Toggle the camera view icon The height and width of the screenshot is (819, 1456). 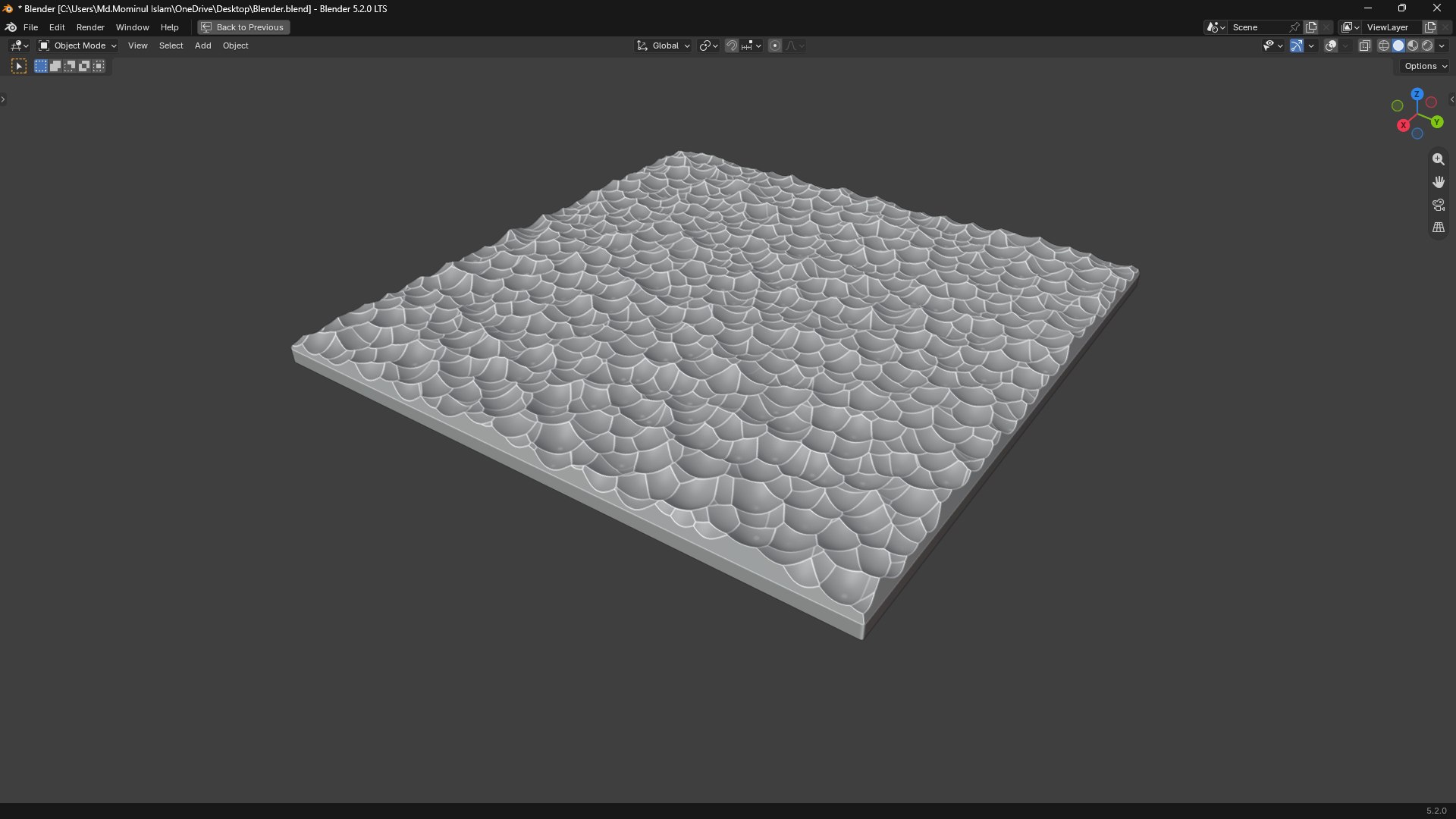coord(1439,205)
